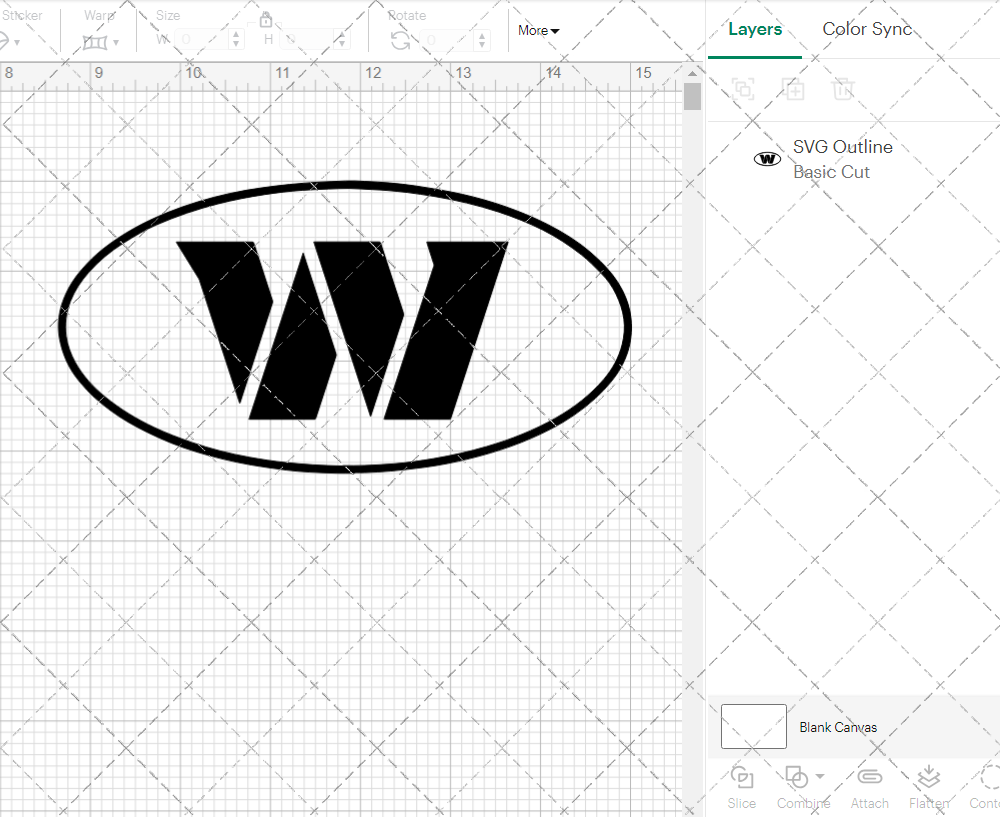Click the Width stepper up arrow

(x=236, y=34)
